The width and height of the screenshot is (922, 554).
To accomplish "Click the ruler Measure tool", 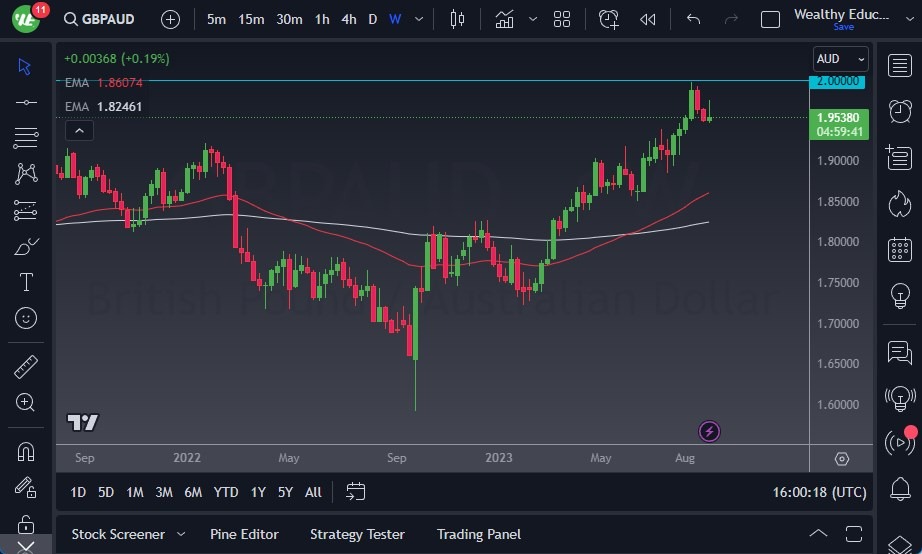I will pyautogui.click(x=26, y=367).
